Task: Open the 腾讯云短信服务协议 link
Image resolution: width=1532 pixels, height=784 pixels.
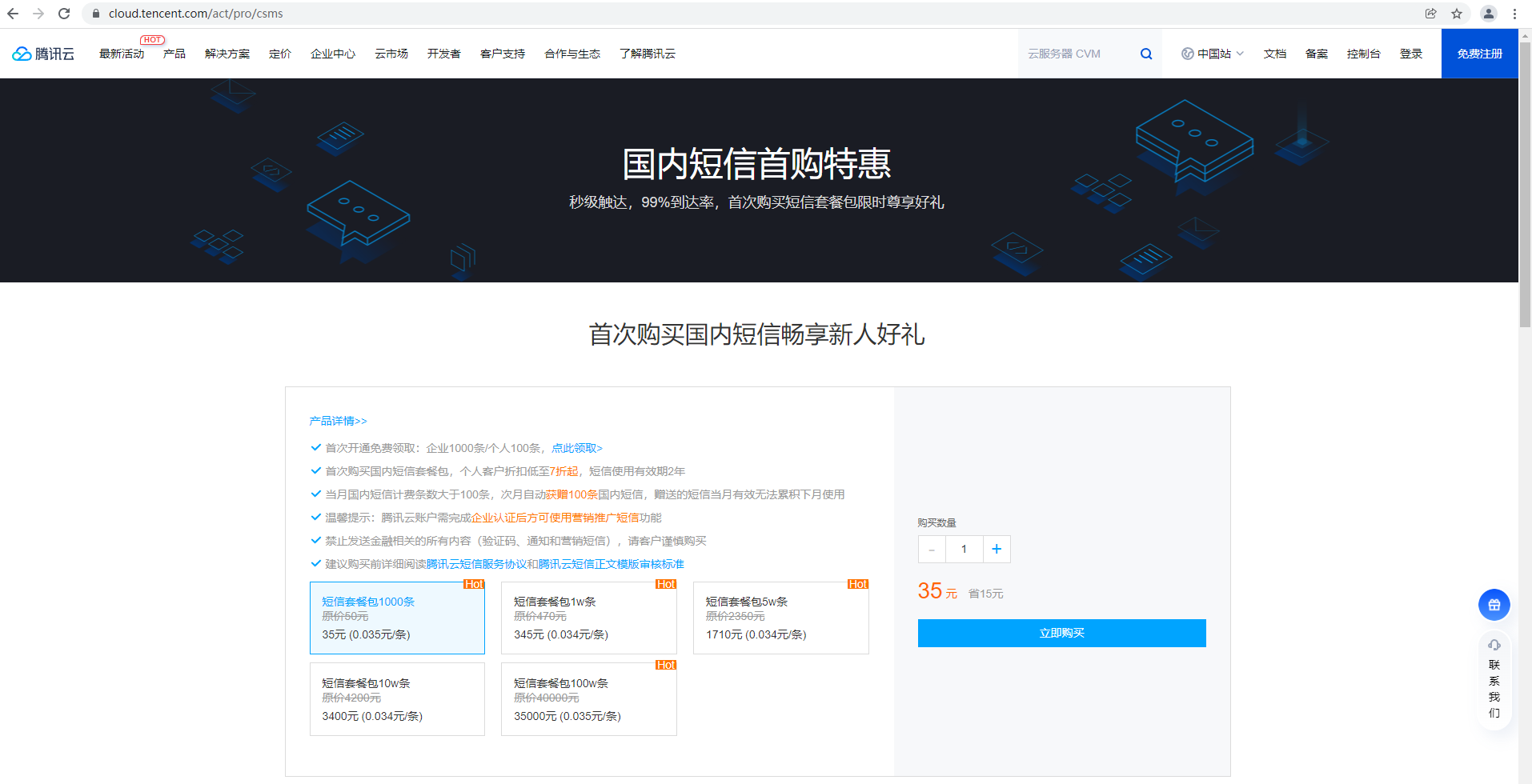Action: coord(476,564)
